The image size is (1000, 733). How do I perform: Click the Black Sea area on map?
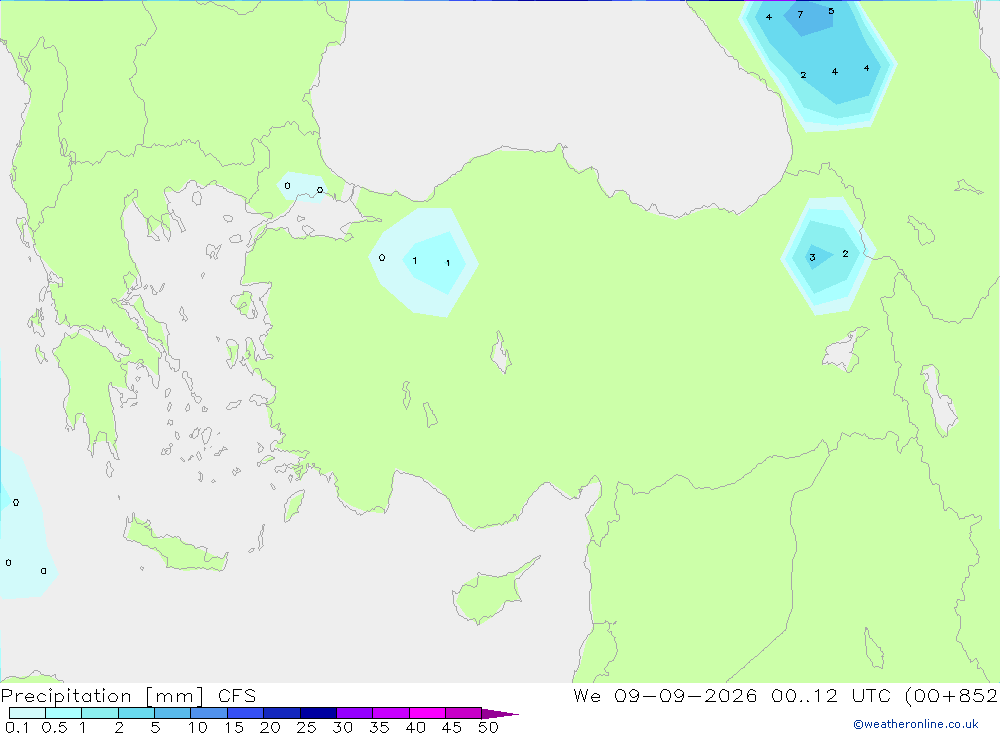click(542, 83)
